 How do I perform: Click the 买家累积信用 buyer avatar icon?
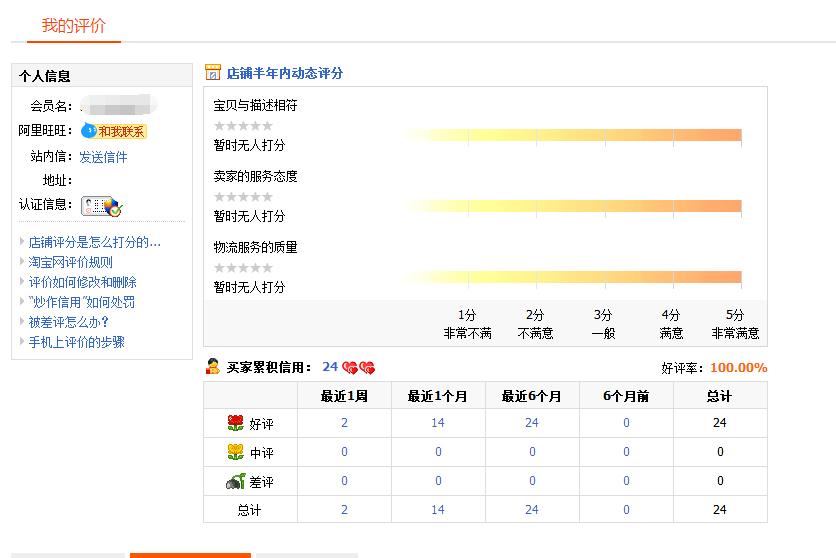pyautogui.click(x=213, y=367)
